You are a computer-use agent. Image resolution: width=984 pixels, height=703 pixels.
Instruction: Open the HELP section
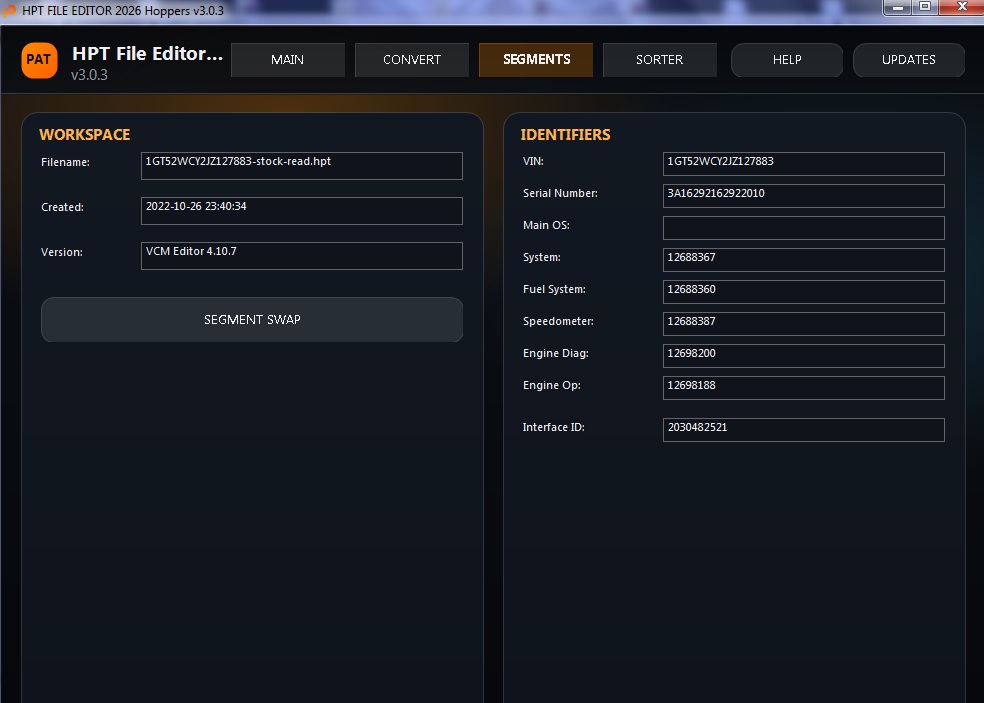(787, 60)
